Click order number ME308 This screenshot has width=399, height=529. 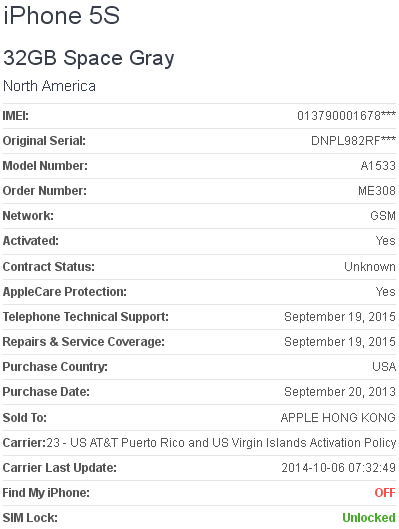tap(377, 191)
